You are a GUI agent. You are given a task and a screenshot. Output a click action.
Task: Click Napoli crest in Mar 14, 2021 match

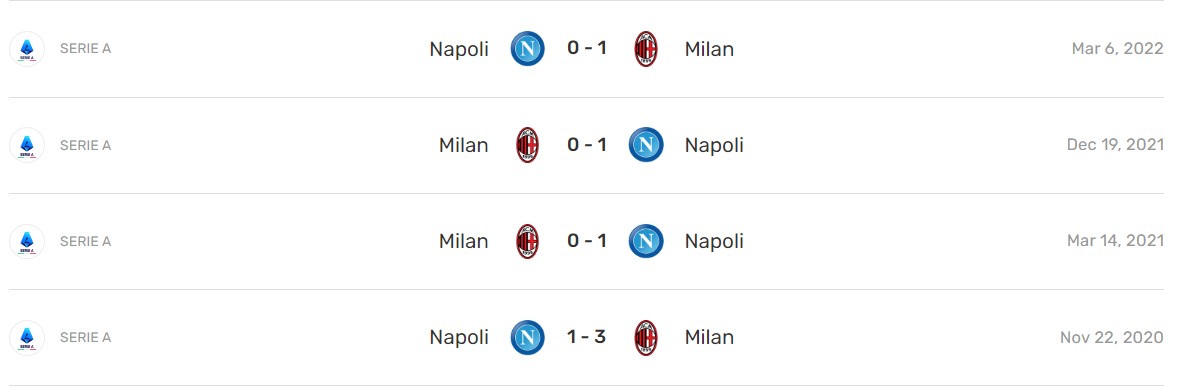coord(645,241)
